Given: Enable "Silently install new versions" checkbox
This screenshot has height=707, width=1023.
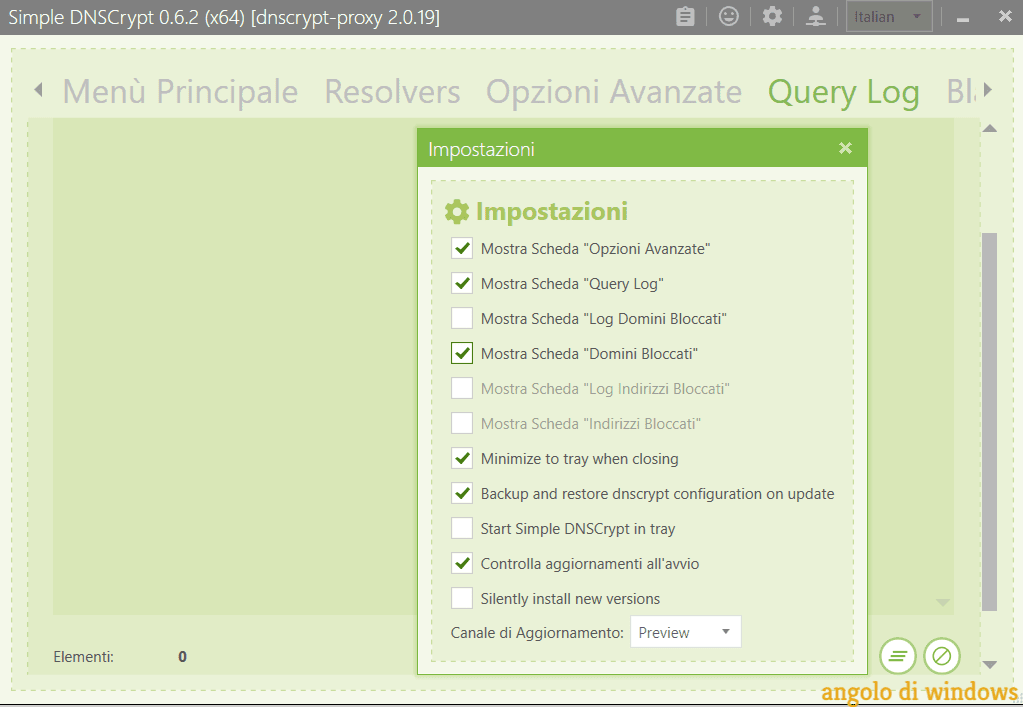Looking at the screenshot, I should click(462, 599).
